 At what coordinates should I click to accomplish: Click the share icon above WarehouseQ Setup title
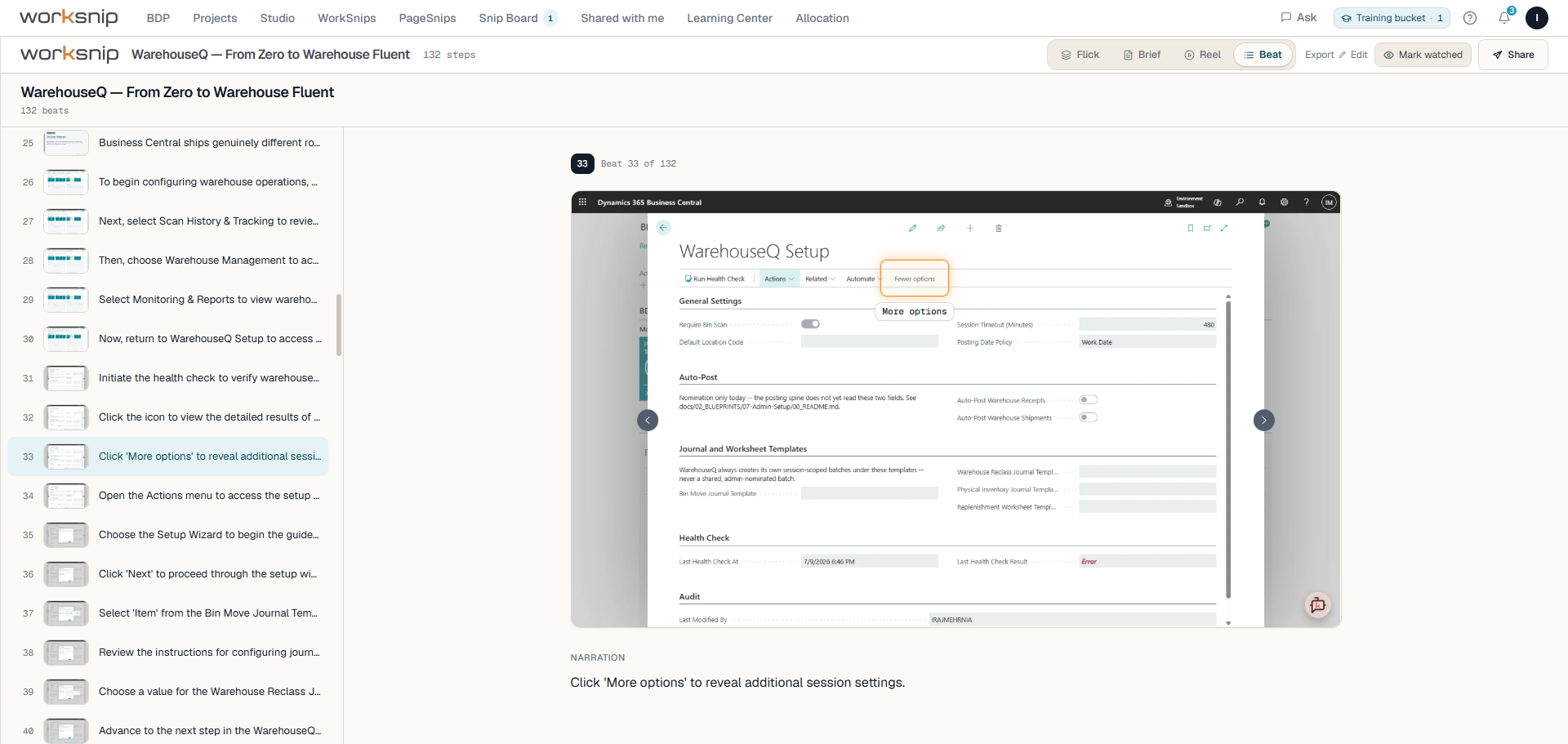(941, 229)
